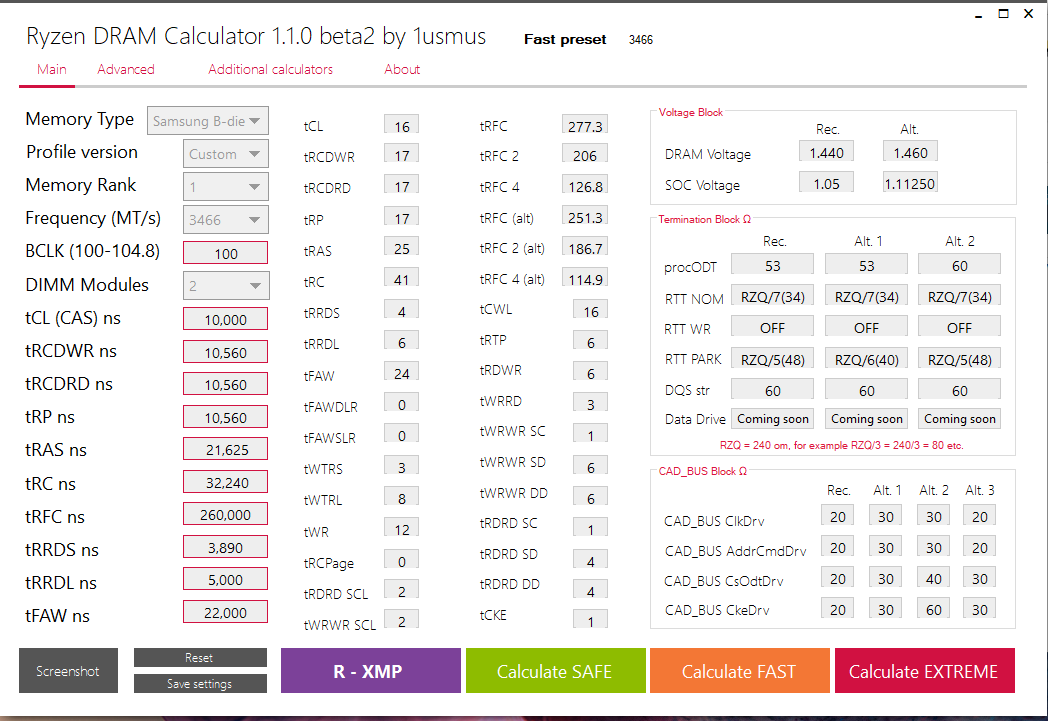The width and height of the screenshot is (1048, 721).
Task: Select the CAD_BUS CsOdtDrv Alt. 2 value 40
Action: pos(934,578)
